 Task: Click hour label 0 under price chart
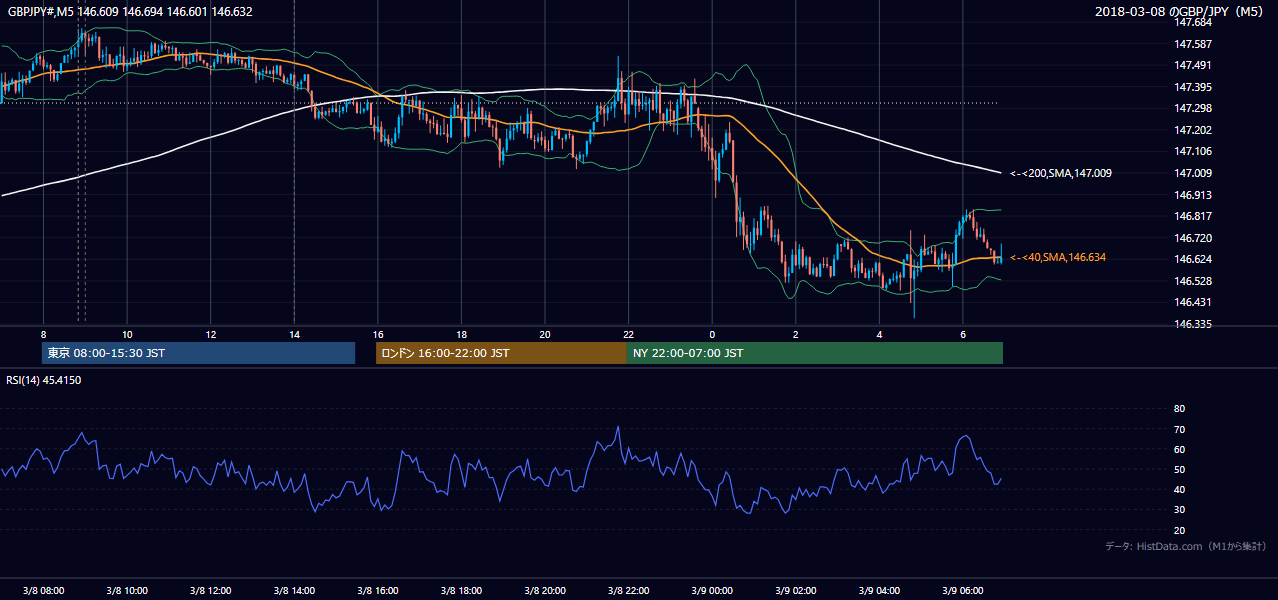712,333
